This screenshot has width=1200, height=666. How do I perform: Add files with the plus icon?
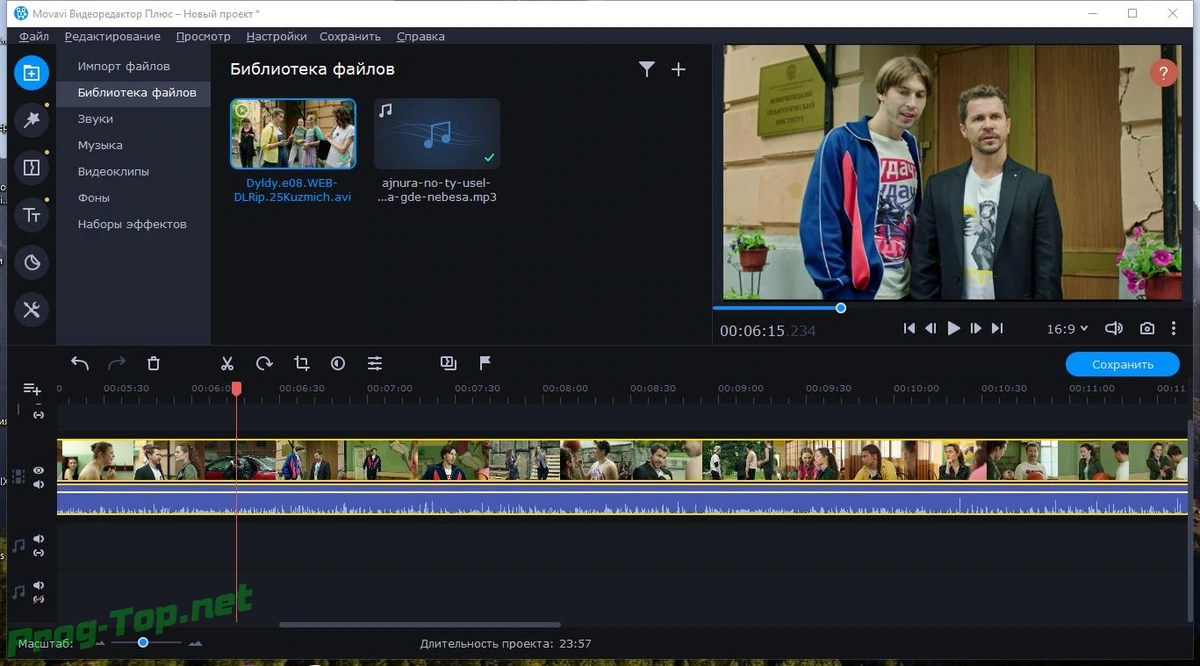678,69
